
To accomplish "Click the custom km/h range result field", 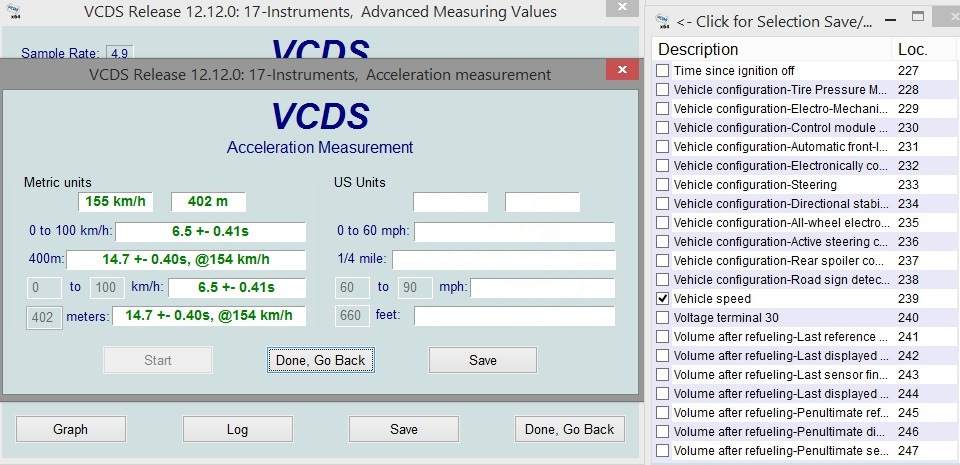I will [236, 288].
